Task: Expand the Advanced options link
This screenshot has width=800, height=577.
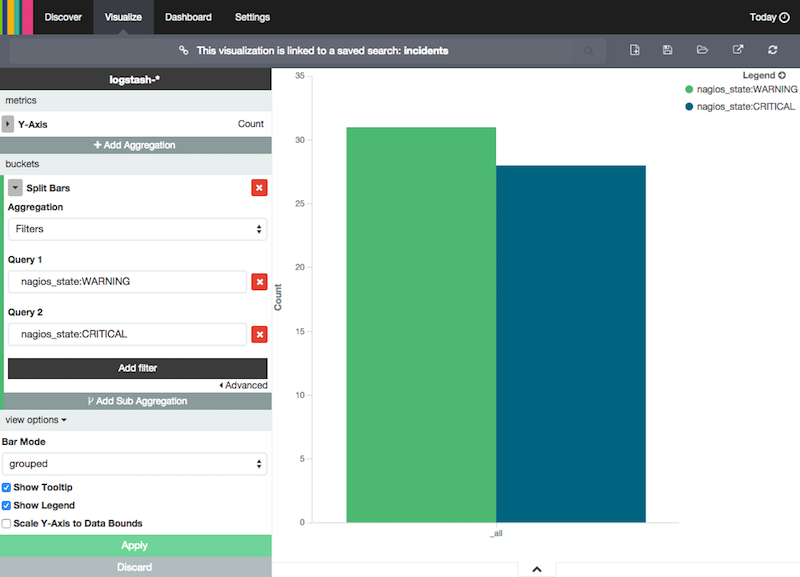Action: (x=243, y=385)
